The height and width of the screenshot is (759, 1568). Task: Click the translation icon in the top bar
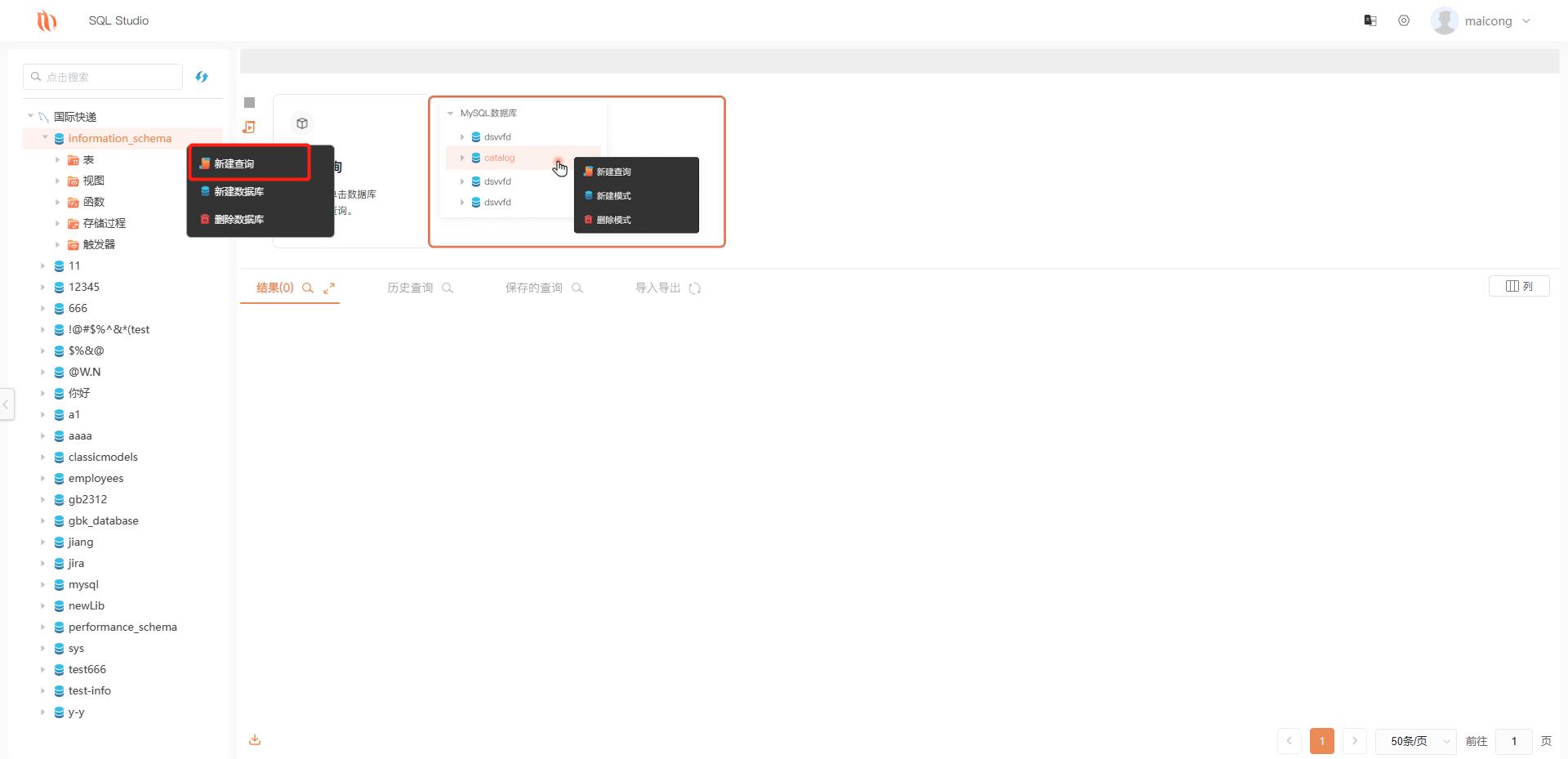point(1370,20)
